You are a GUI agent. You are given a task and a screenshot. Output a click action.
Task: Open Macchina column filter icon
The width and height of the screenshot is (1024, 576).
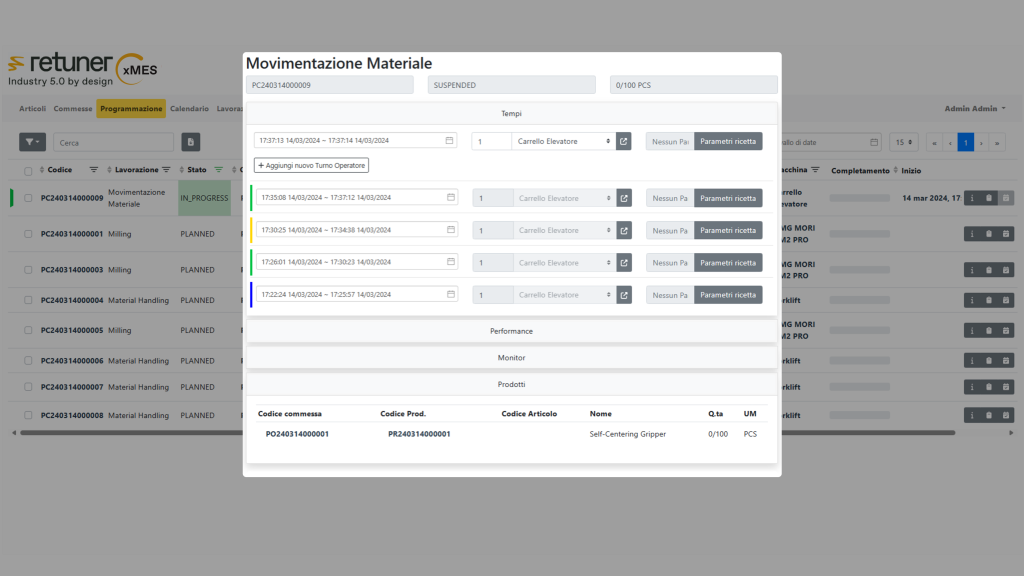pyautogui.click(x=815, y=170)
